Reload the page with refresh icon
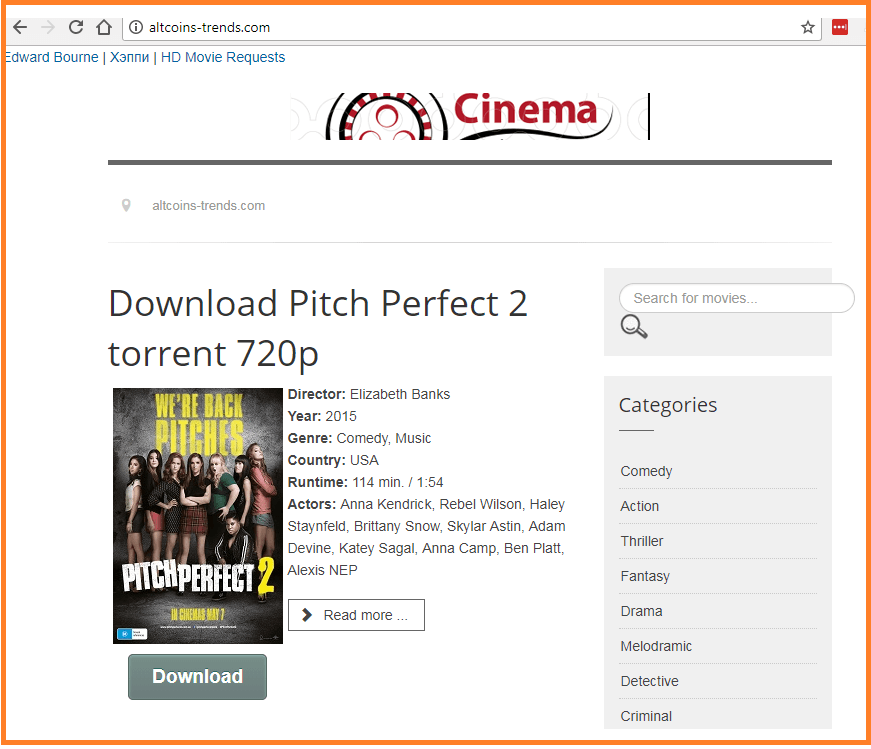This screenshot has height=749, width=871. click(x=76, y=27)
